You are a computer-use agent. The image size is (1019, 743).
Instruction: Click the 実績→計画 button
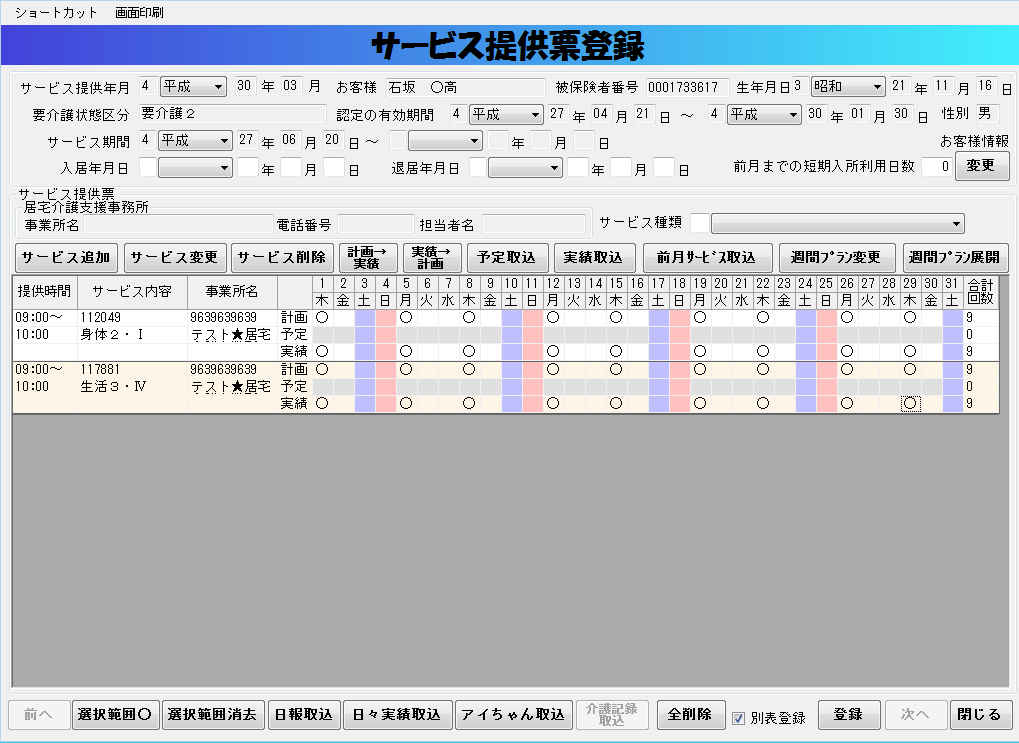coord(432,257)
